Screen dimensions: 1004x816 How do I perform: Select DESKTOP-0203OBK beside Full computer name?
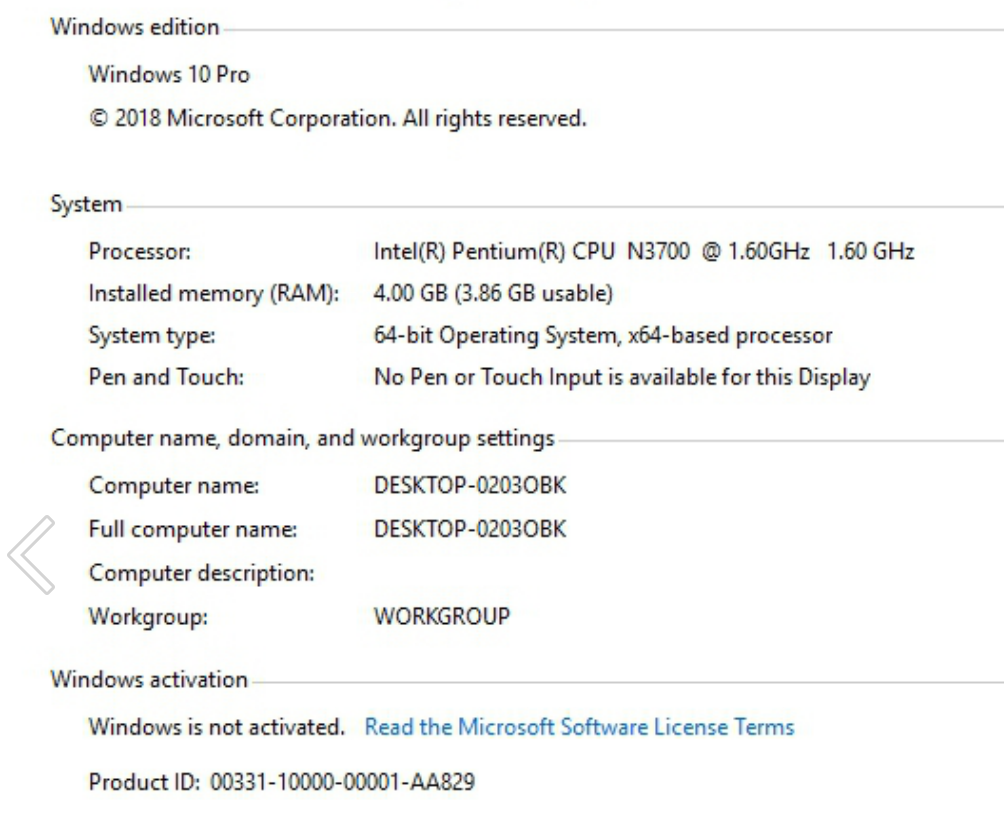(x=470, y=529)
